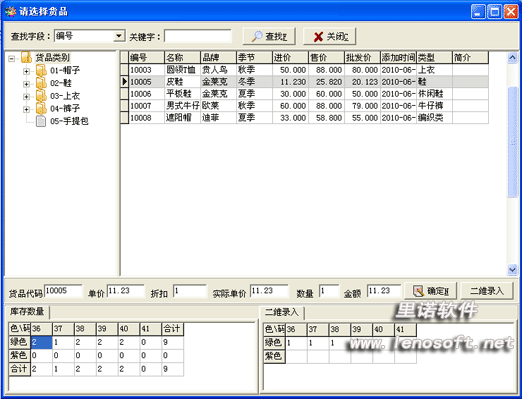Viewport: 522px width, 399px height.
Task: Select the 03-上衣 folder icon
Action: [41, 96]
